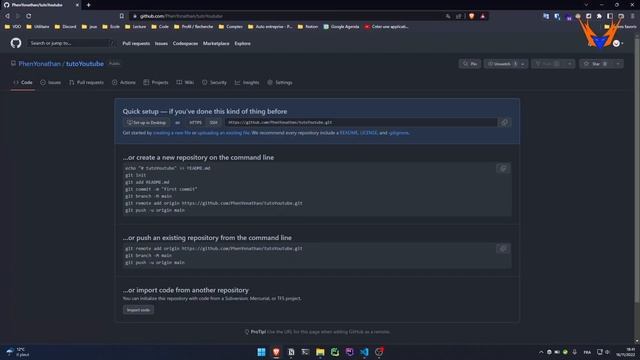Open the Projects tab

pyautogui.click(x=156, y=82)
